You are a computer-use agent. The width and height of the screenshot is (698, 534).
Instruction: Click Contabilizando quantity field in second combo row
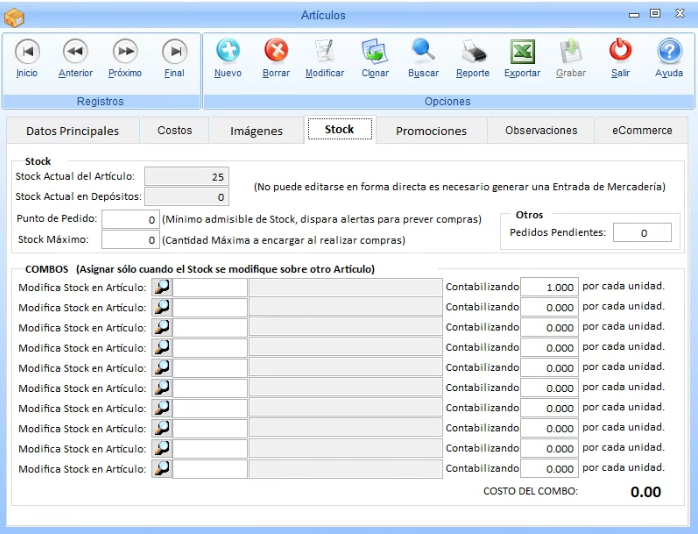(549, 307)
